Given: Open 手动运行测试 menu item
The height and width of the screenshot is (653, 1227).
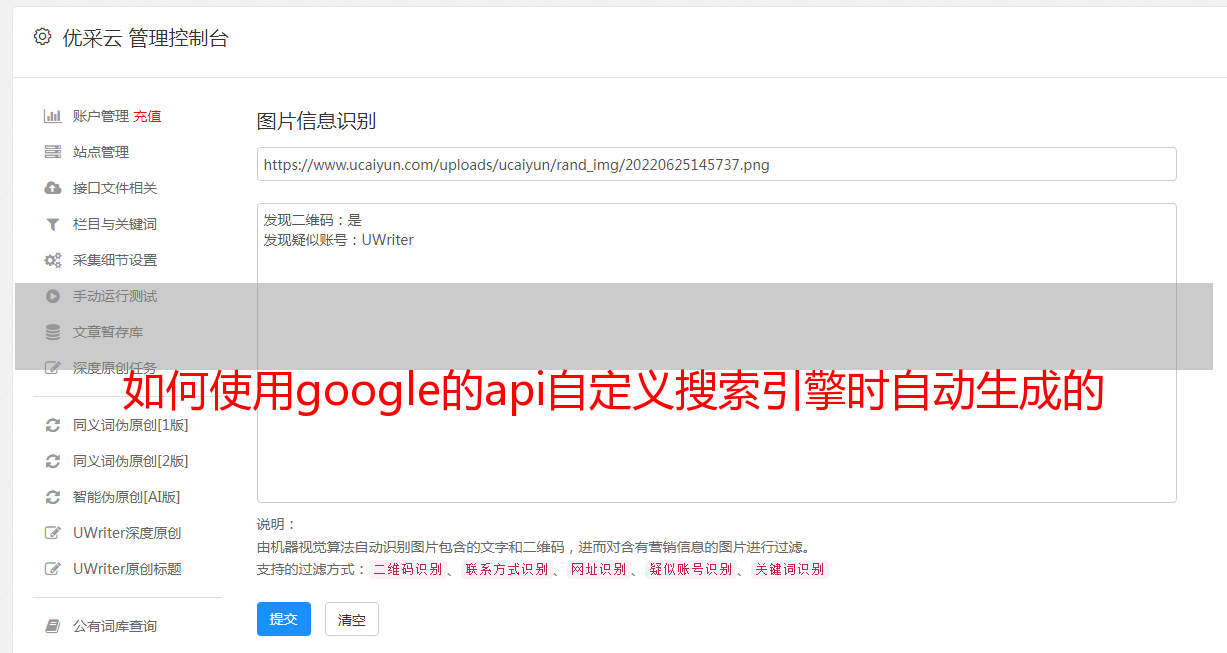Looking at the screenshot, I should click(x=115, y=296).
